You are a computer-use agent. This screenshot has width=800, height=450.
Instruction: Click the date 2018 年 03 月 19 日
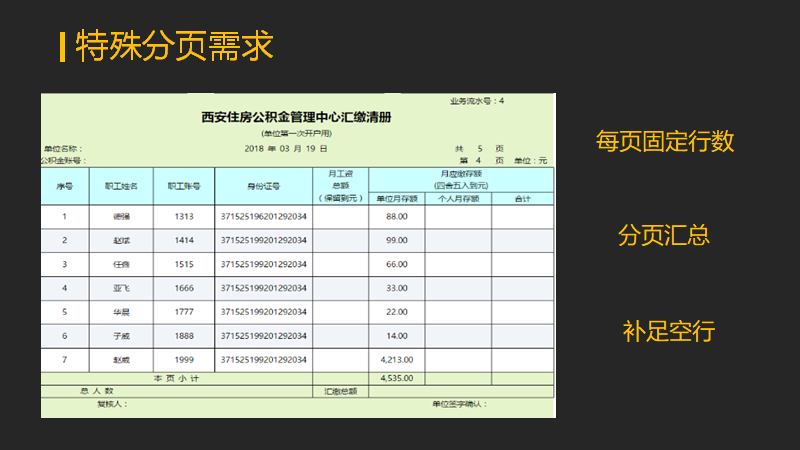tap(286, 148)
